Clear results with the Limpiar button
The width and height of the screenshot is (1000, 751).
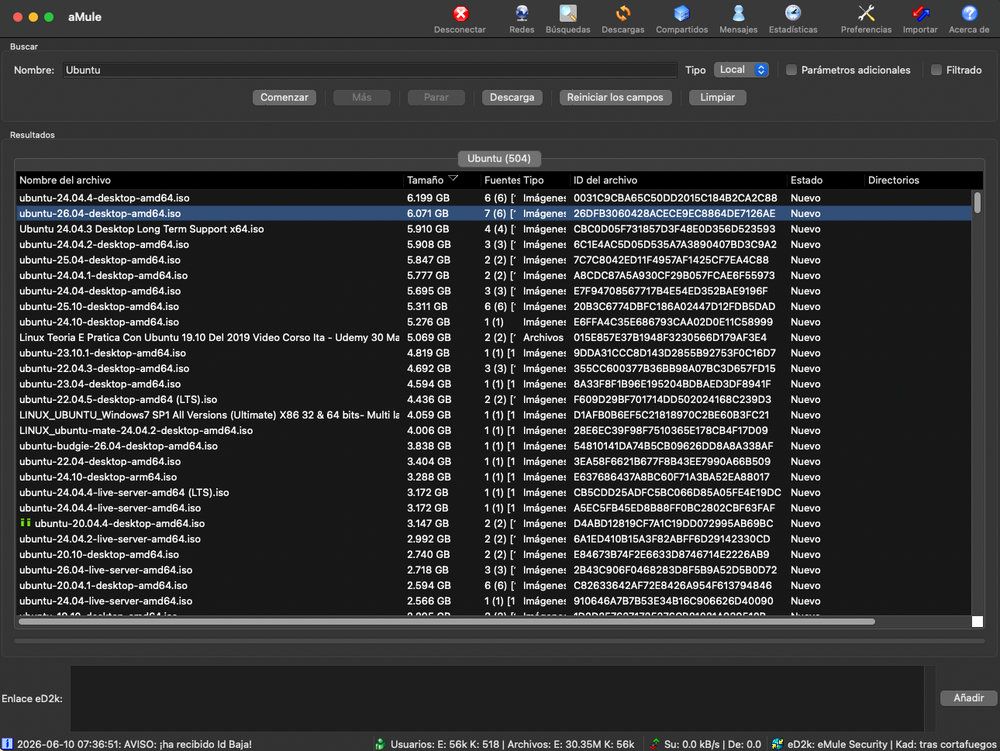click(x=717, y=98)
